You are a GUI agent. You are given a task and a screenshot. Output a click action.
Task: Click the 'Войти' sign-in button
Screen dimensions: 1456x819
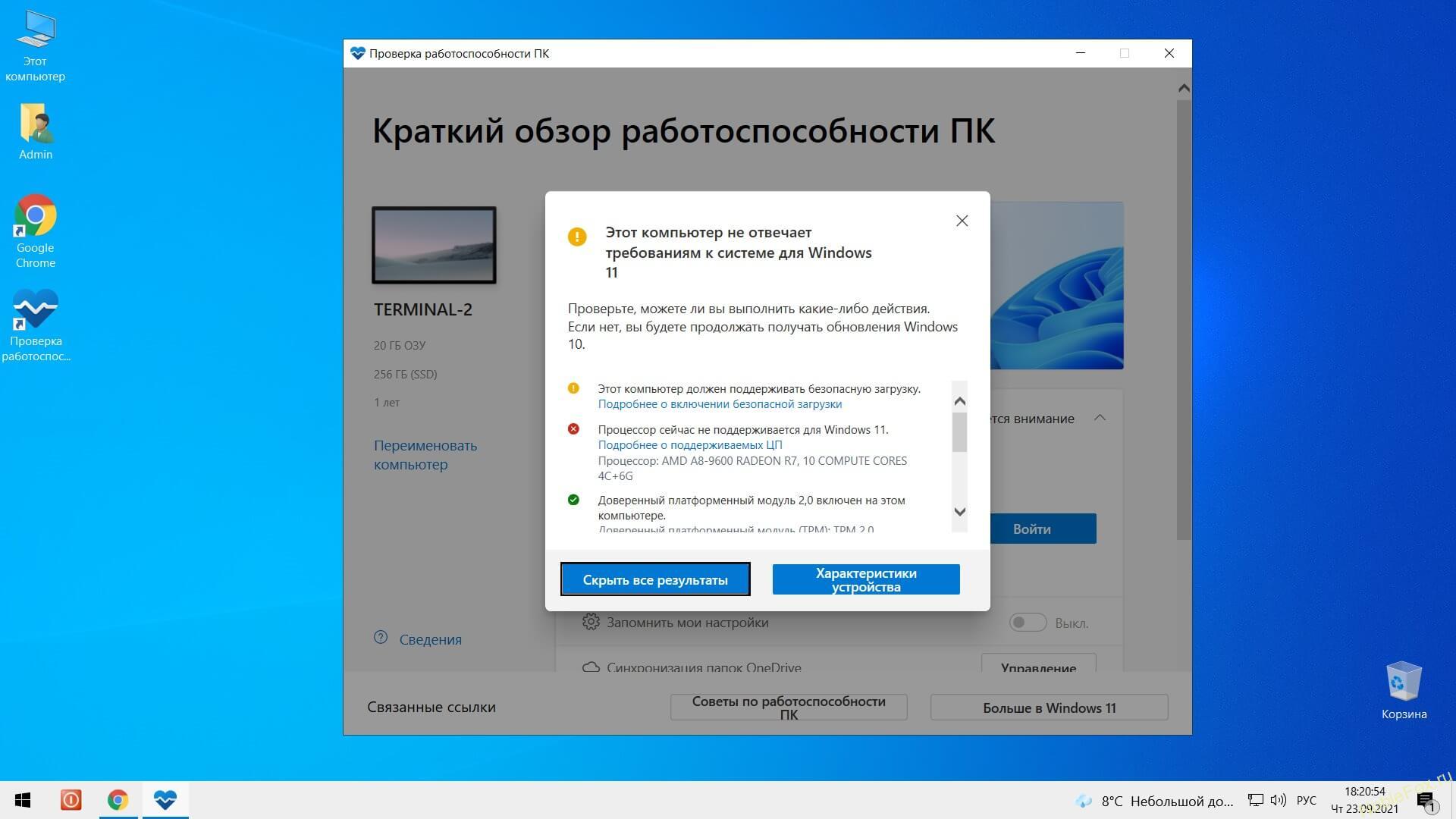1043,529
